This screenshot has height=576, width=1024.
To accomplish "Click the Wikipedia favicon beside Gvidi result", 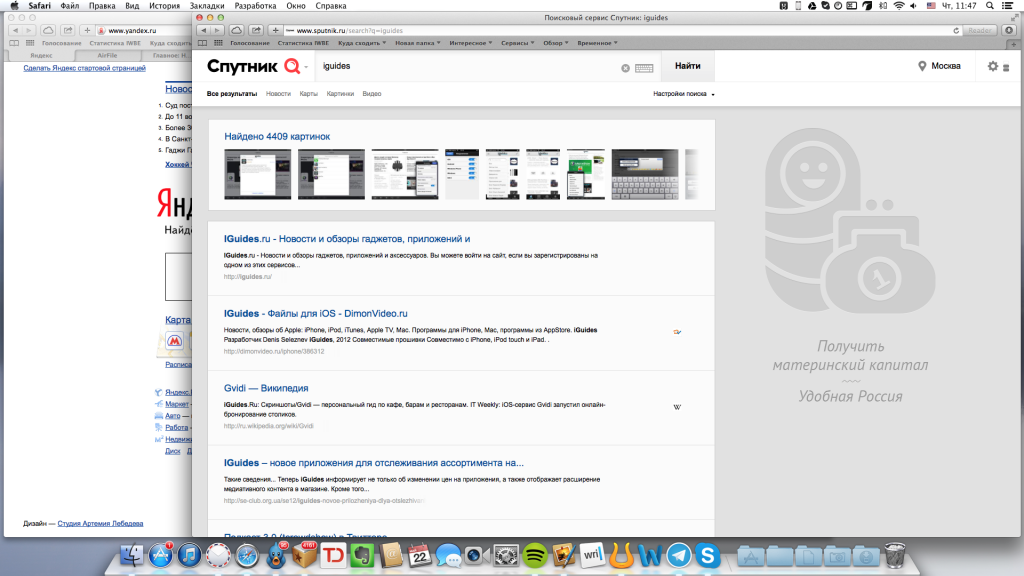I will (677, 407).
